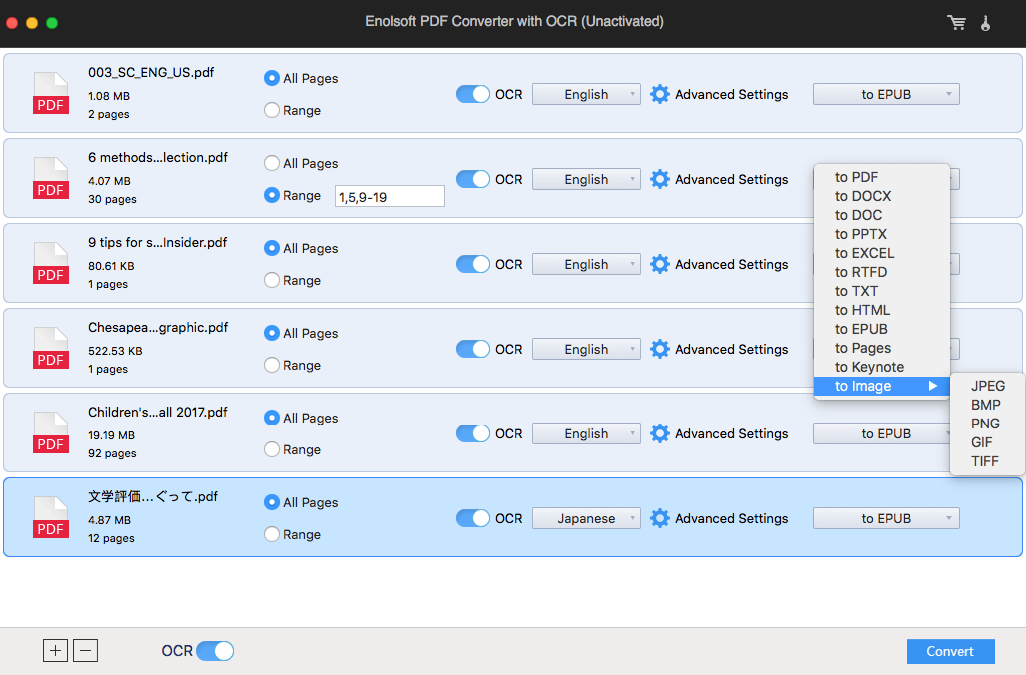Viewport: 1026px width, 675px height.
Task: Select Range for 9 tips for s...Insider.pdf
Action: (272, 280)
